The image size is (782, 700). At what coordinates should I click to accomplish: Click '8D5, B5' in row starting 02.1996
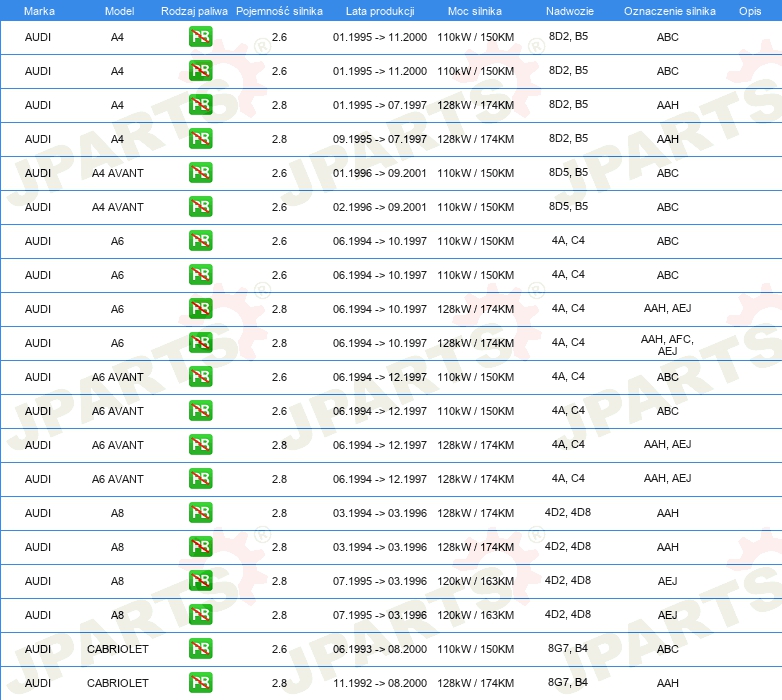coord(568,206)
